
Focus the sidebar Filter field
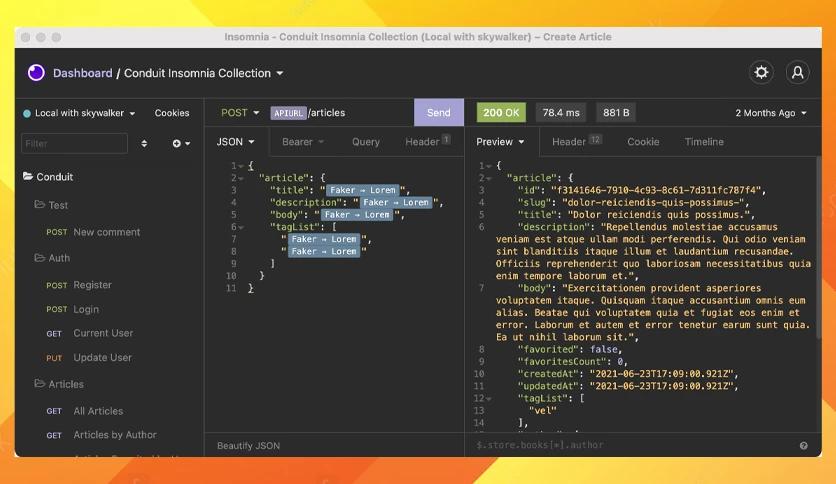[74, 143]
